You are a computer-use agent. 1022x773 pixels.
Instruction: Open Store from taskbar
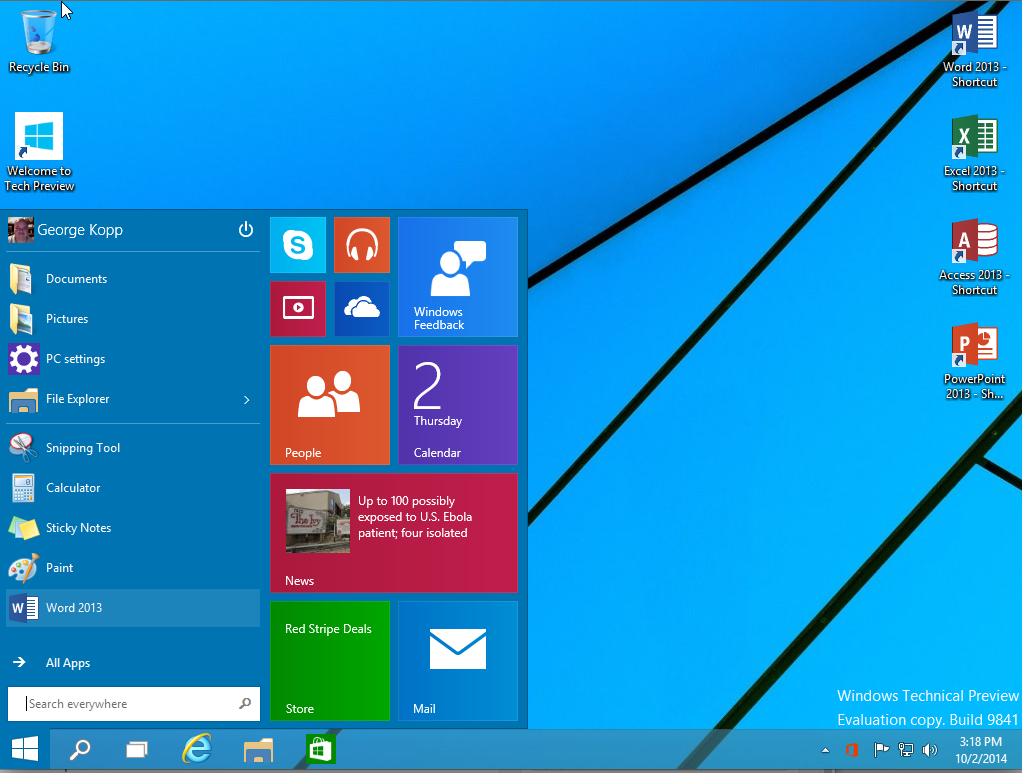pyautogui.click(x=320, y=750)
